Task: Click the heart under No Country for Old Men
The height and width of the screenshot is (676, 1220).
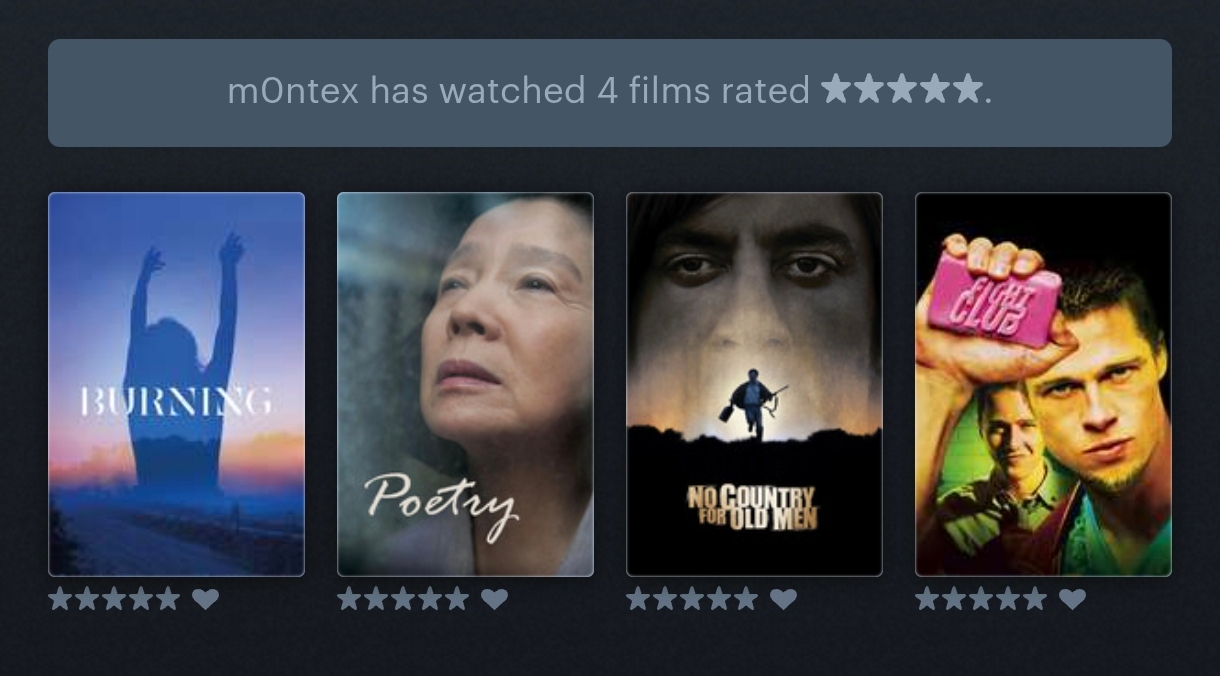Action: 783,599
